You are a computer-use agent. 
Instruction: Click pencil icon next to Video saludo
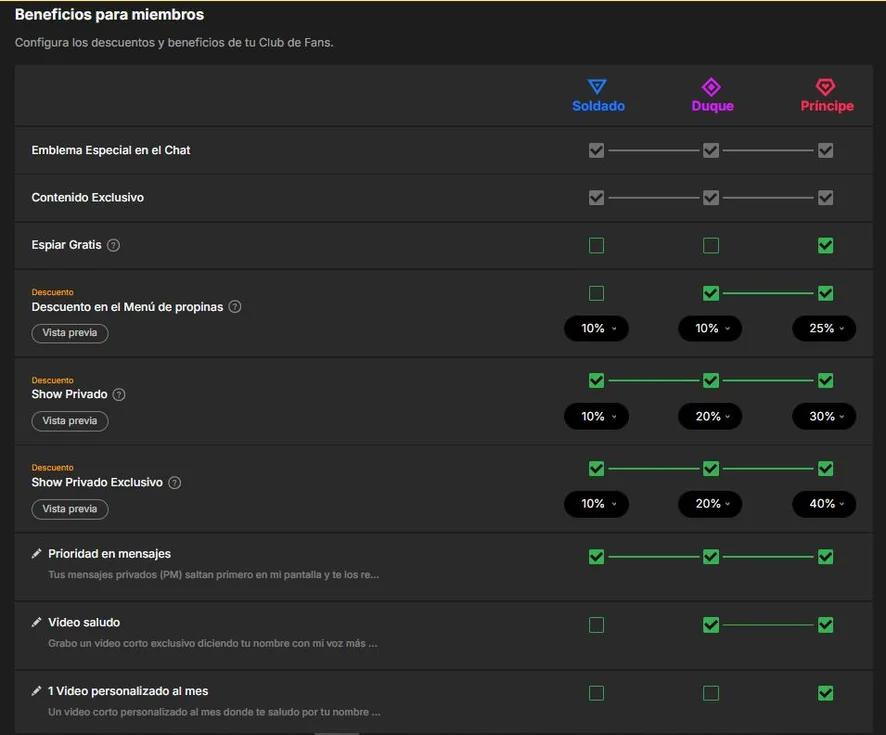pos(36,622)
